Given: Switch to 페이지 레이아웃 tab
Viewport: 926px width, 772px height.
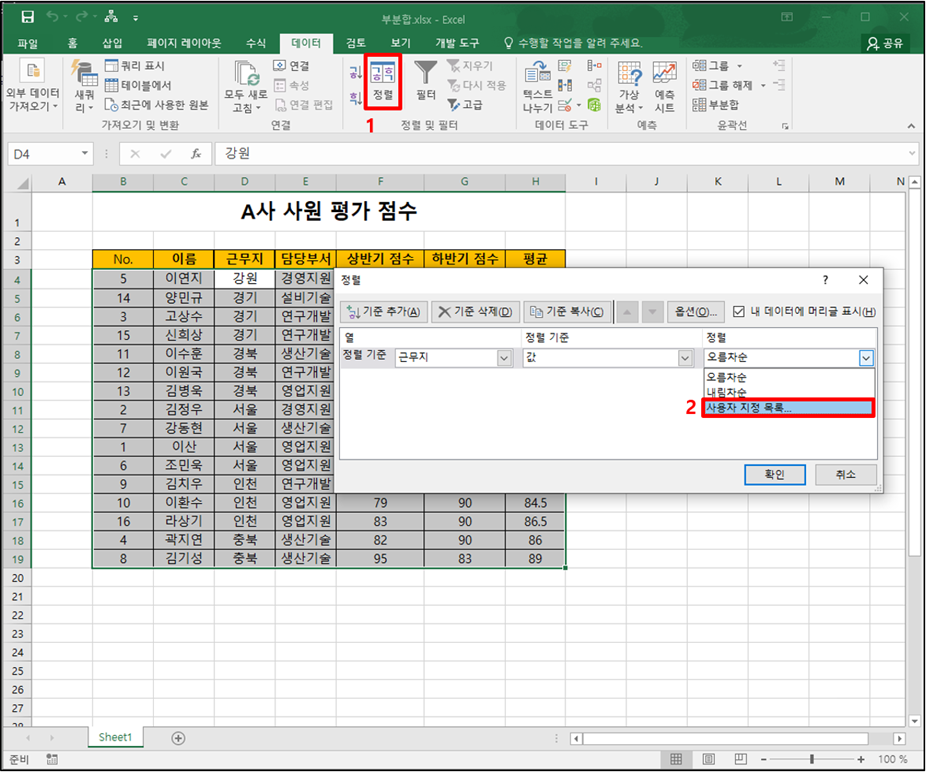Looking at the screenshot, I should (184, 43).
